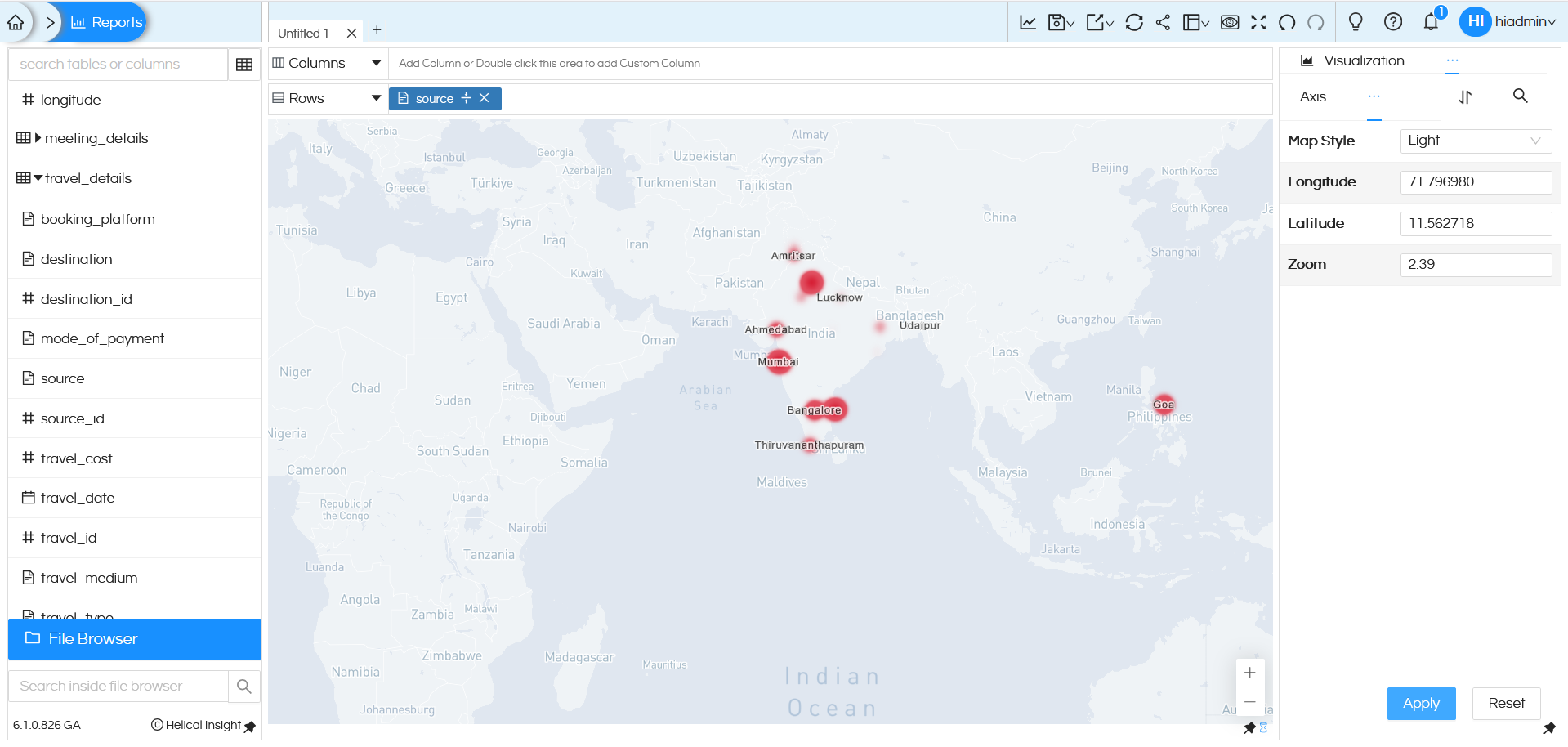The height and width of the screenshot is (747, 1568).
Task: Click the Longitude input field
Action: coord(1475,181)
